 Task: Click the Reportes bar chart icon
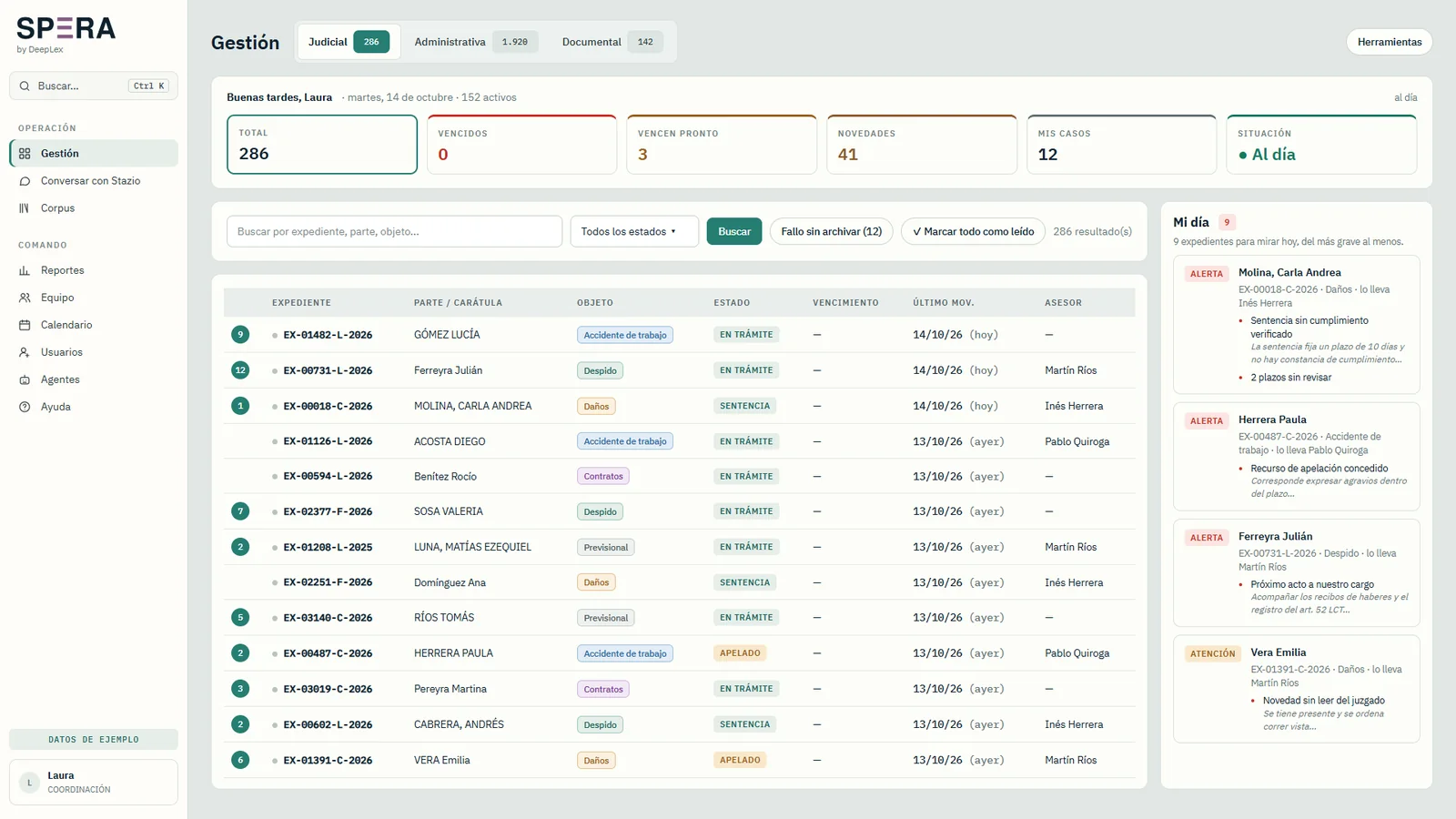coord(25,270)
